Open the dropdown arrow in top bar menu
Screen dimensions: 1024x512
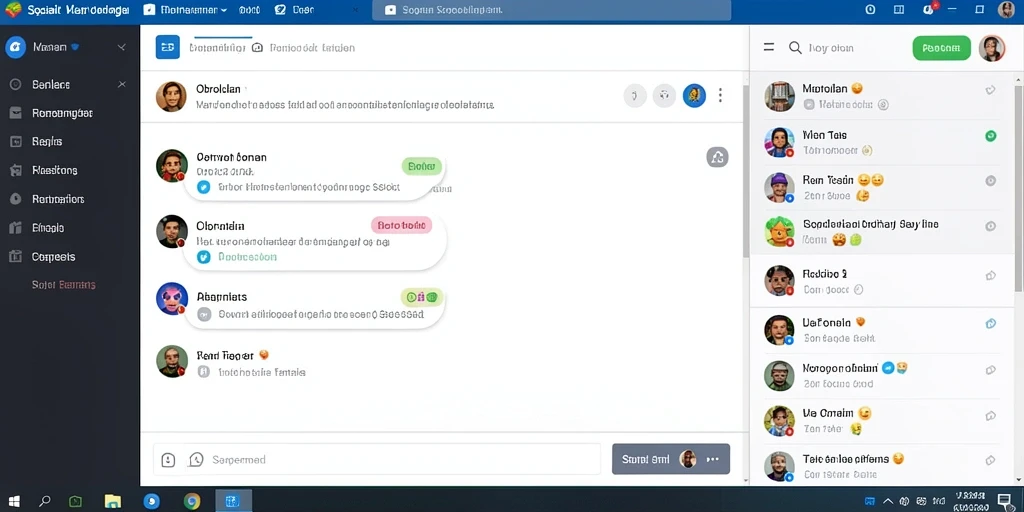223,10
